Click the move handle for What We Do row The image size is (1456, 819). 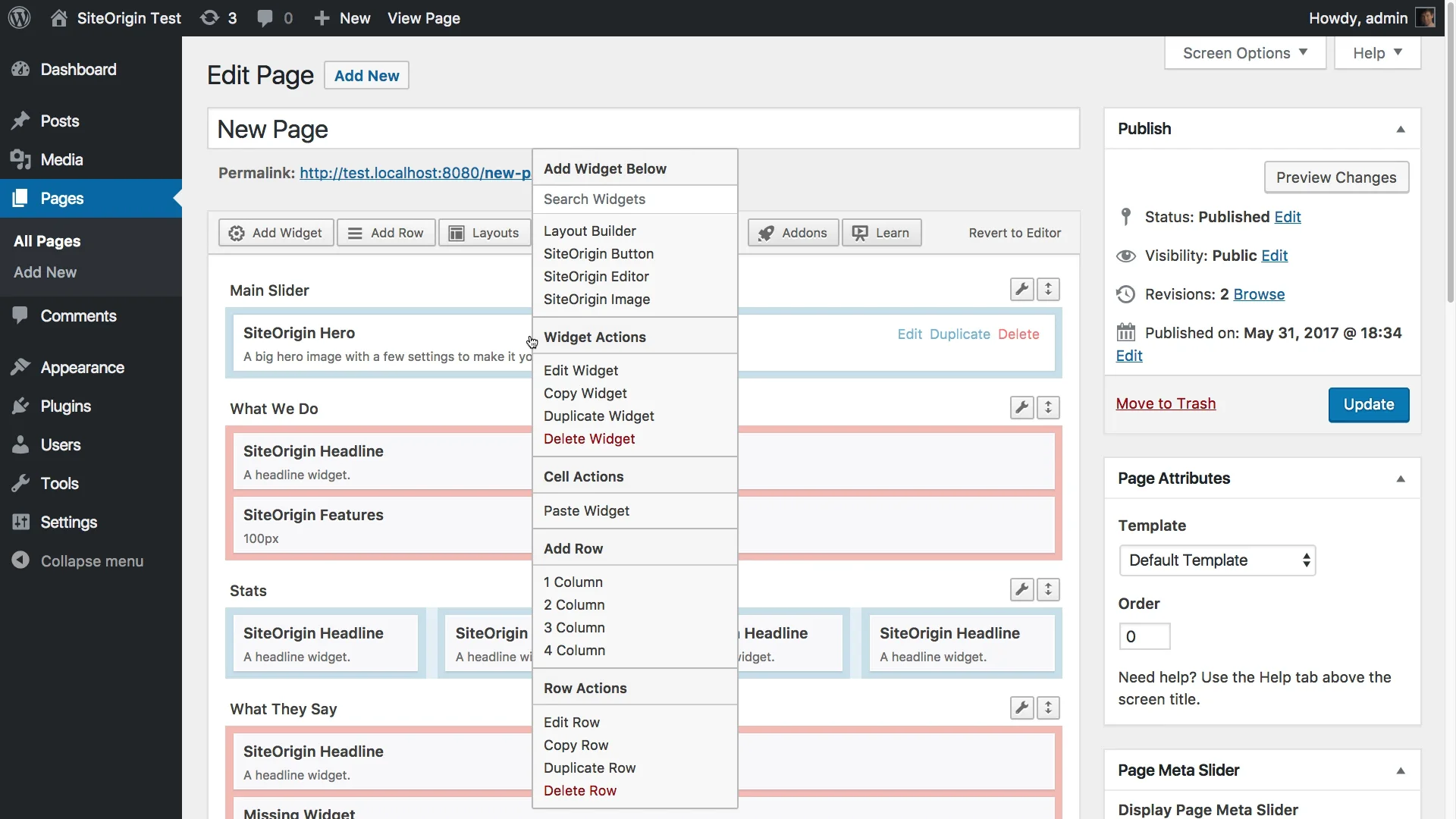coord(1048,407)
